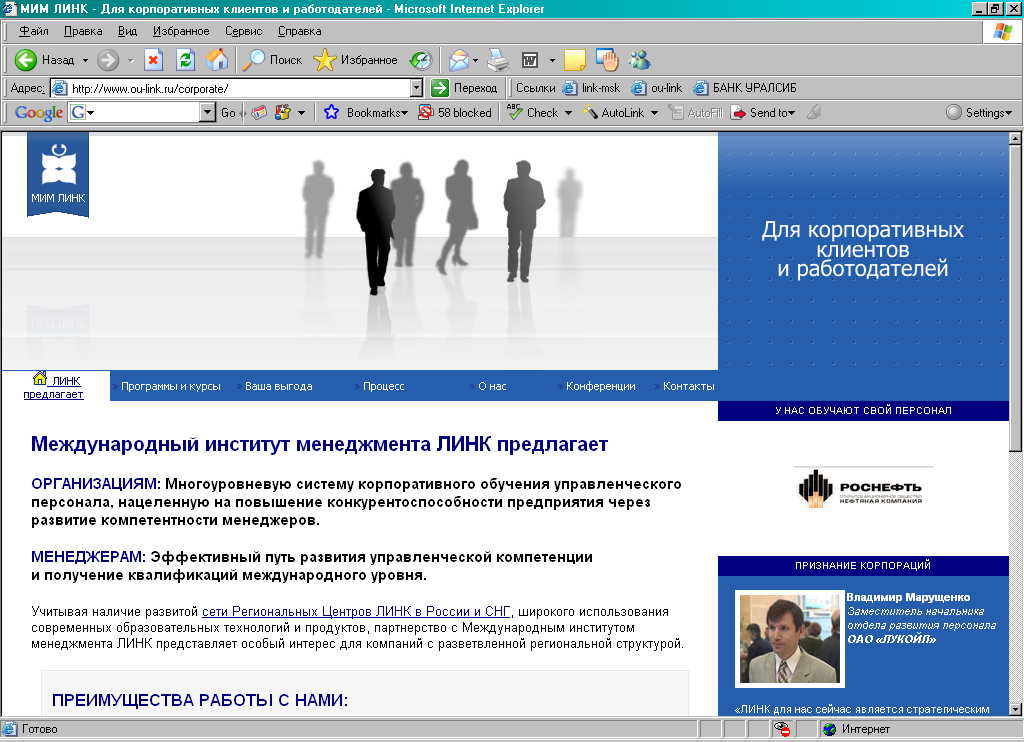Select the Программы и курсы nav tab
1024x742 pixels.
(170, 386)
